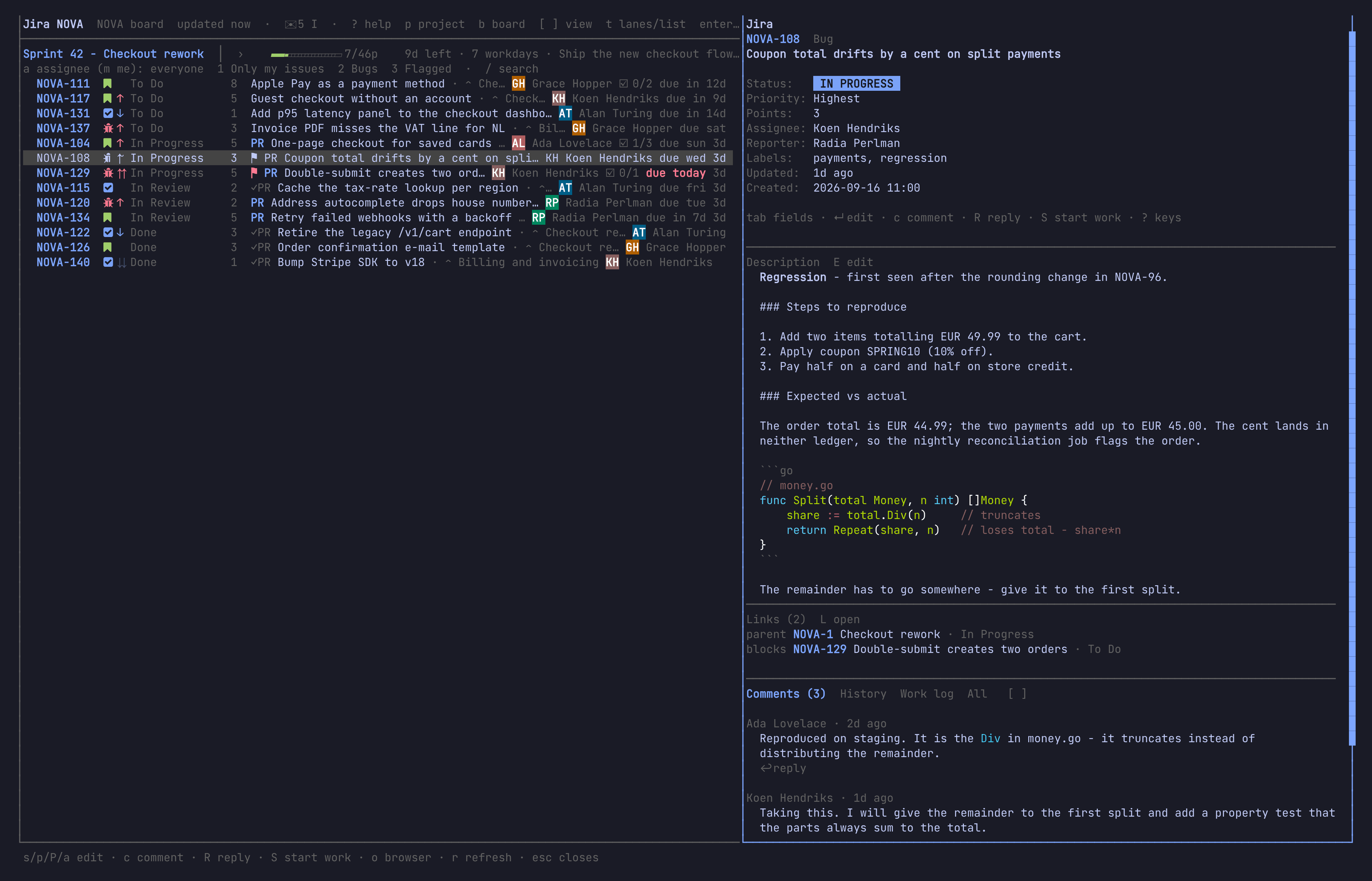This screenshot has height=881, width=1372.
Task: Click E edit next to Description
Action: [853, 262]
